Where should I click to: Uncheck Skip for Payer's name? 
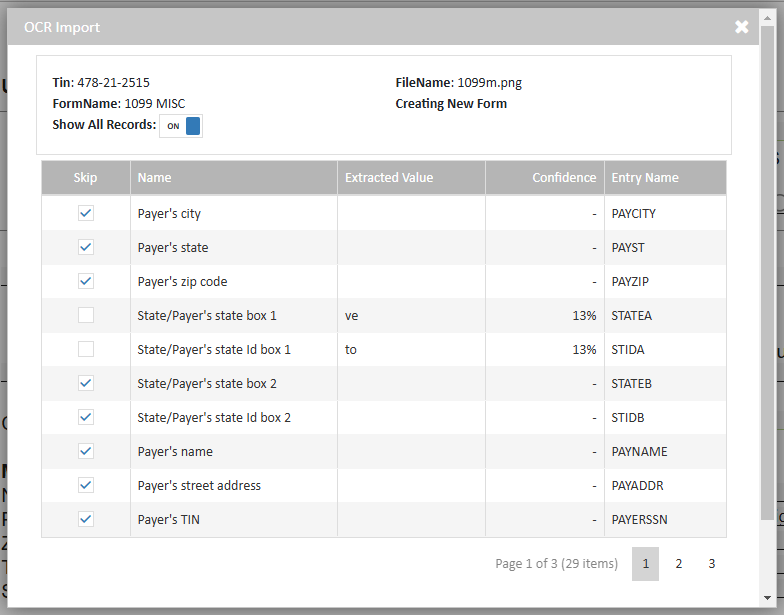[86, 451]
